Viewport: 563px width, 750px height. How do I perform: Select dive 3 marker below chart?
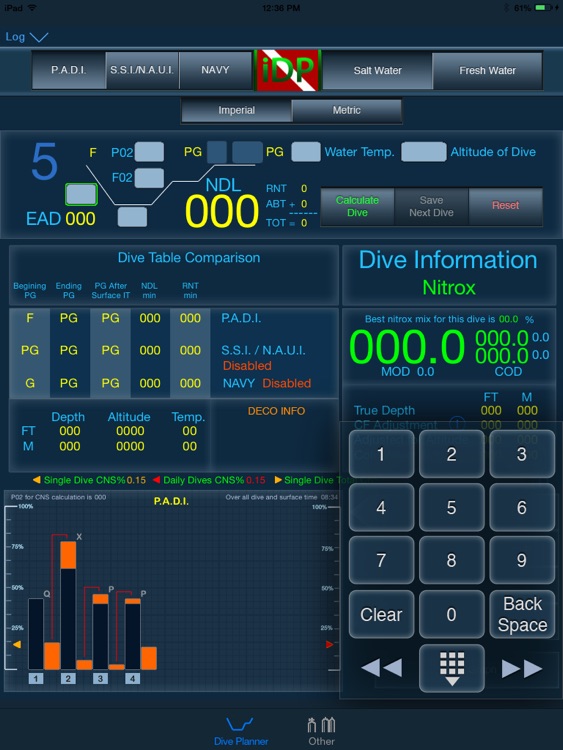(x=100, y=678)
